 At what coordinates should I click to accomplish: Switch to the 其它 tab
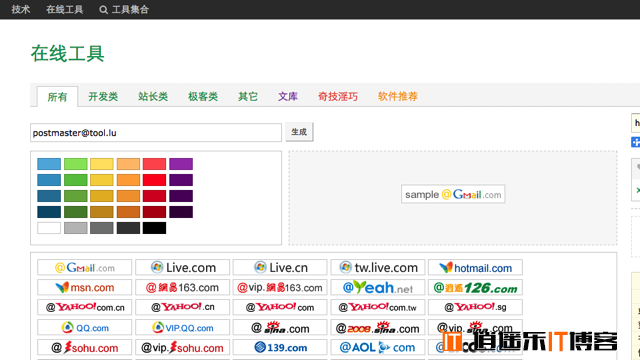[248, 96]
